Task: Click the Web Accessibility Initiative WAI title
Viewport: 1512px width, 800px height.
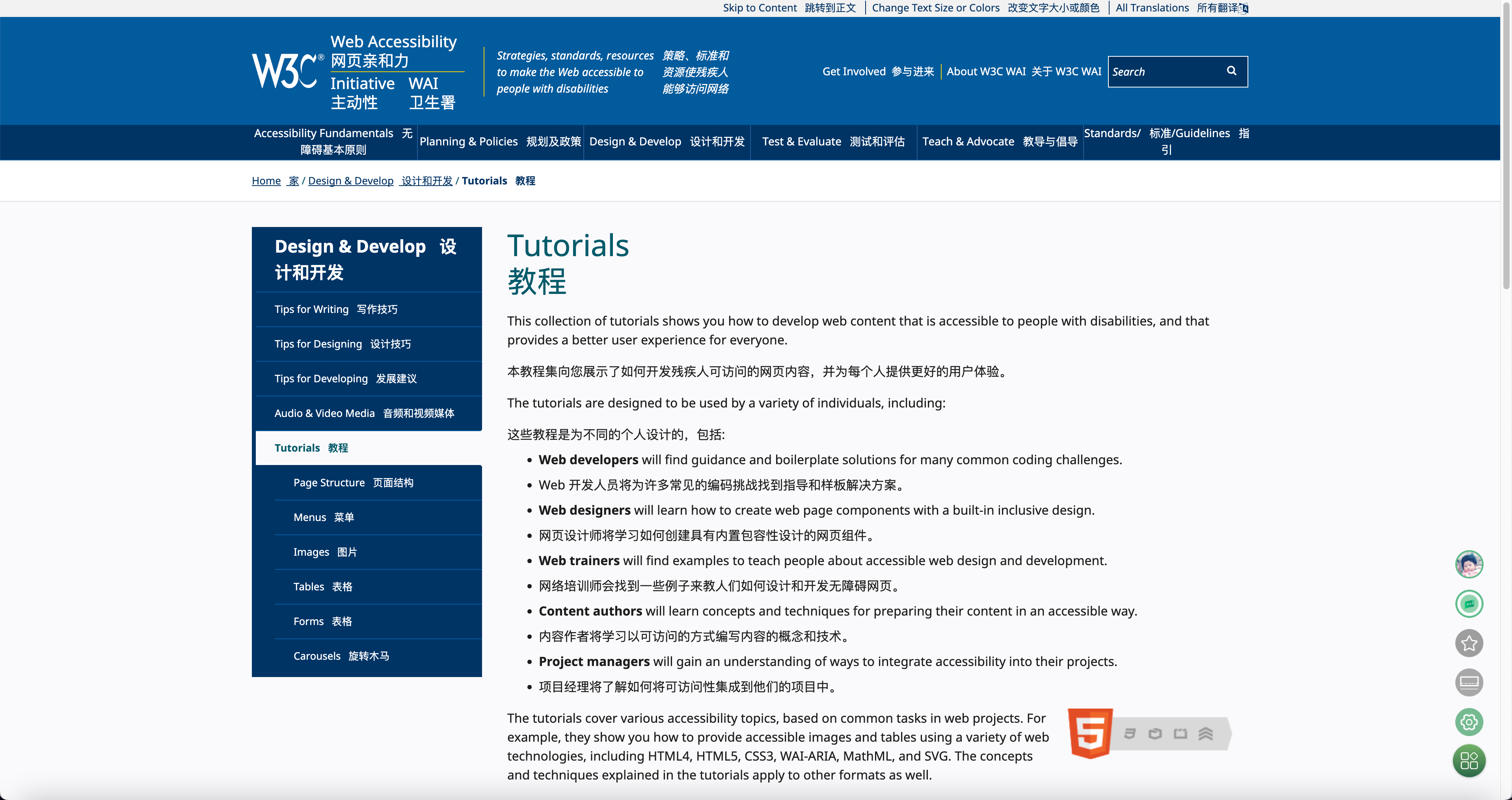Action: point(397,72)
